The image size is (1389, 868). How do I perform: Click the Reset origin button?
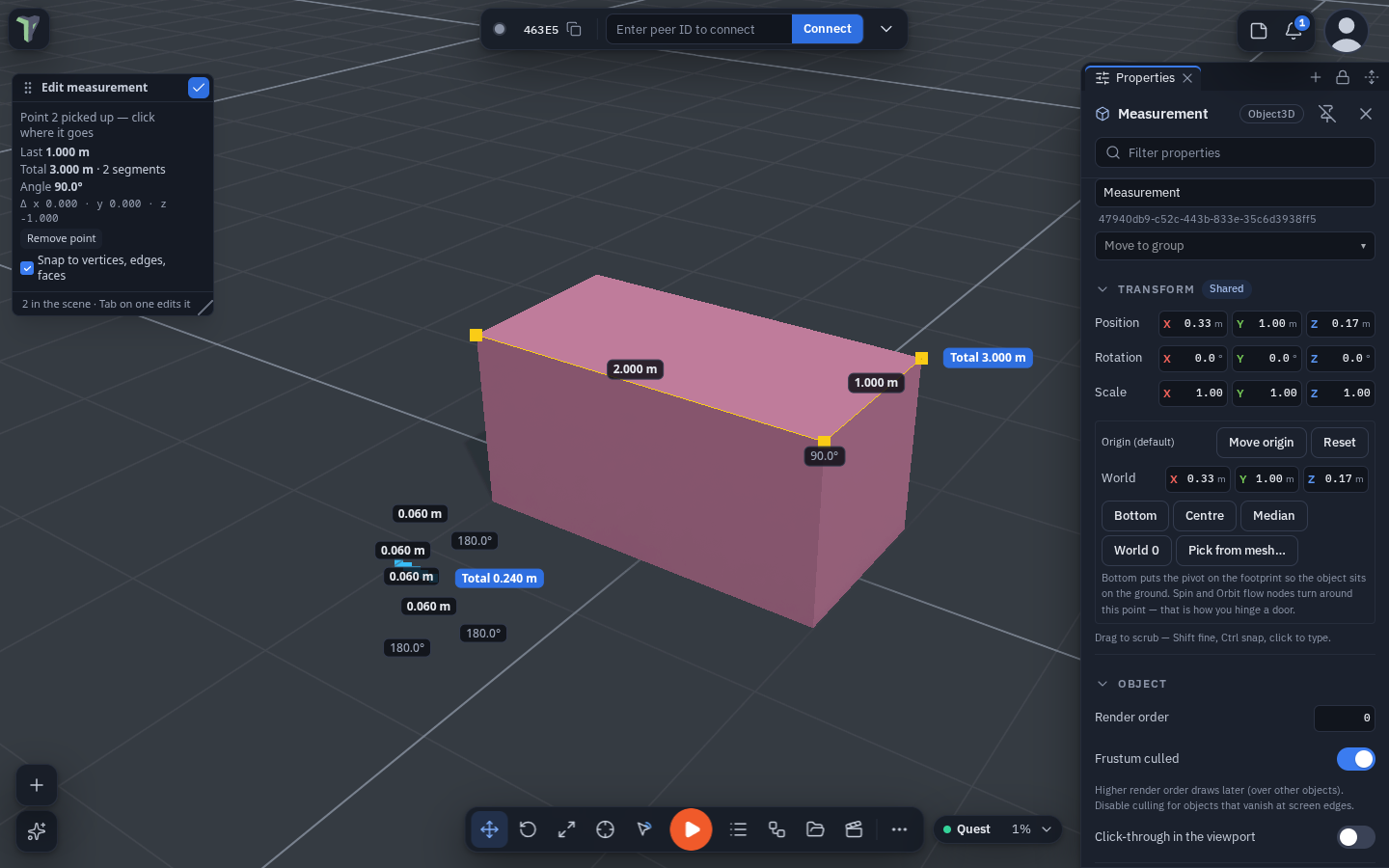click(1340, 443)
